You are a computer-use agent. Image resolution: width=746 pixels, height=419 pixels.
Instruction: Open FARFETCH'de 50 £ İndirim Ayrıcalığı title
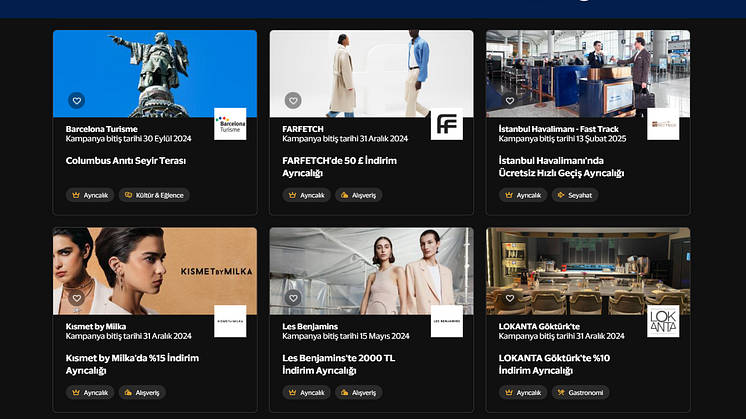[x=339, y=167]
